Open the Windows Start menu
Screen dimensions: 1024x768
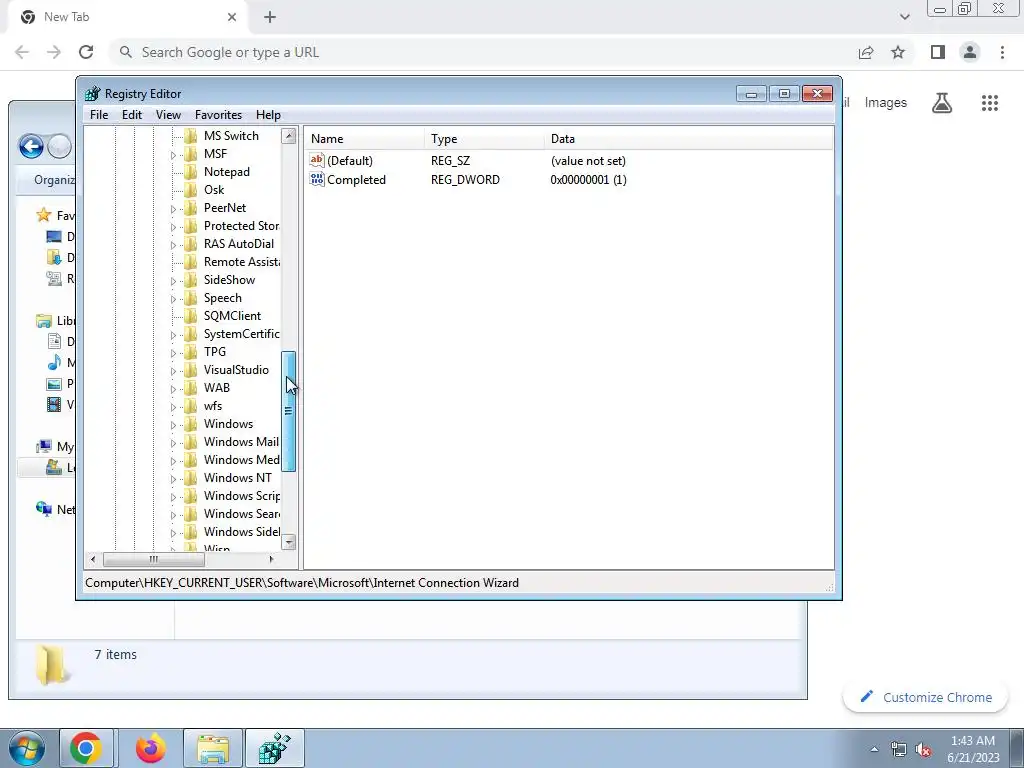point(26,748)
